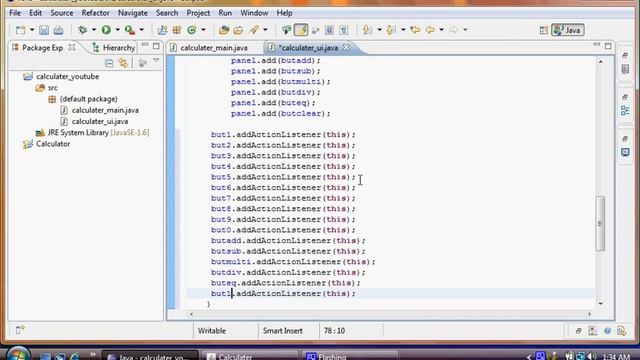This screenshot has height=360, width=640.
Task: Click the Search flashlight icon
Action: pyautogui.click(x=254, y=30)
